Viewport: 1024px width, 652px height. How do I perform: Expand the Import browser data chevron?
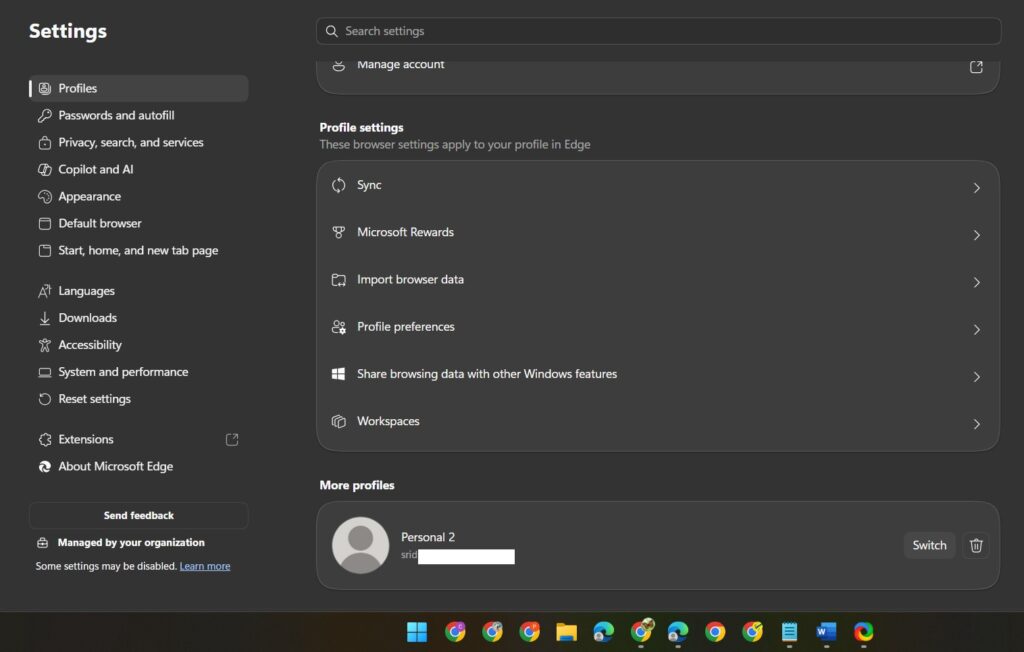click(976, 283)
